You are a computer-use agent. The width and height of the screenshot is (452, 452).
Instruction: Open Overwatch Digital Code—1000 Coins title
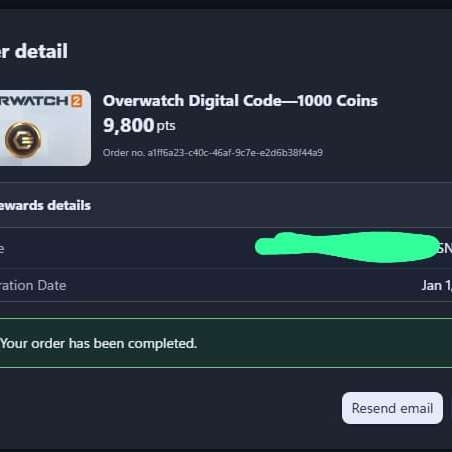240,101
